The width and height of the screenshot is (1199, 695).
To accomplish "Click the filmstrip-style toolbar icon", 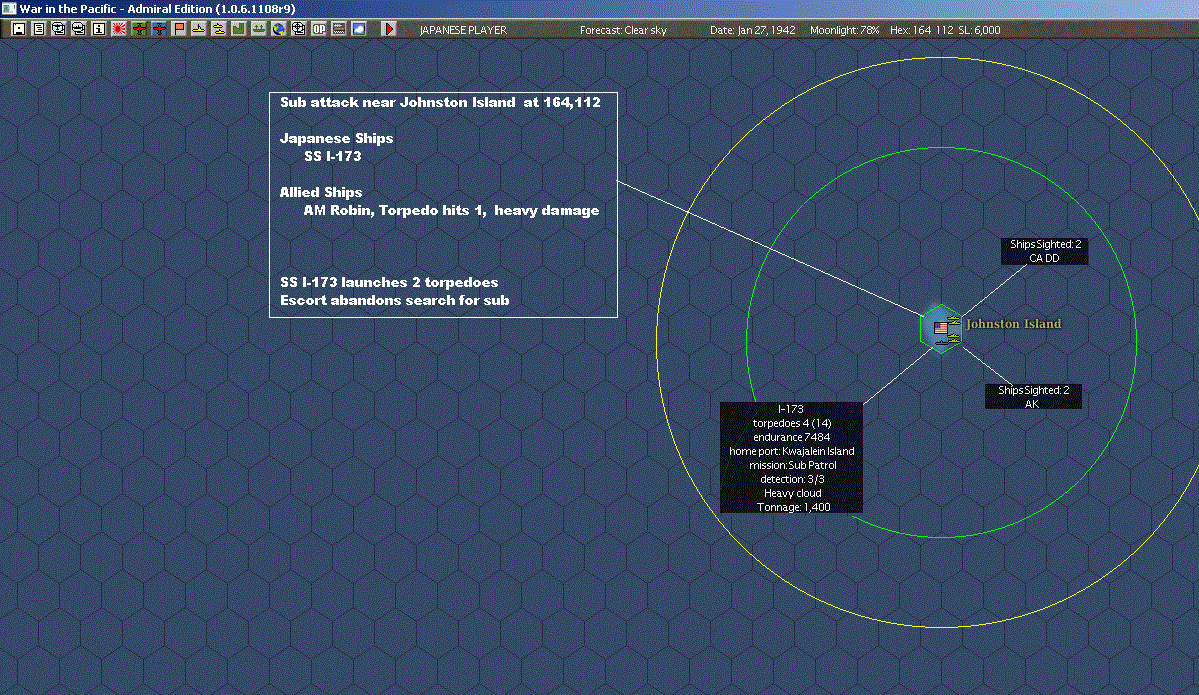I will click(338, 29).
